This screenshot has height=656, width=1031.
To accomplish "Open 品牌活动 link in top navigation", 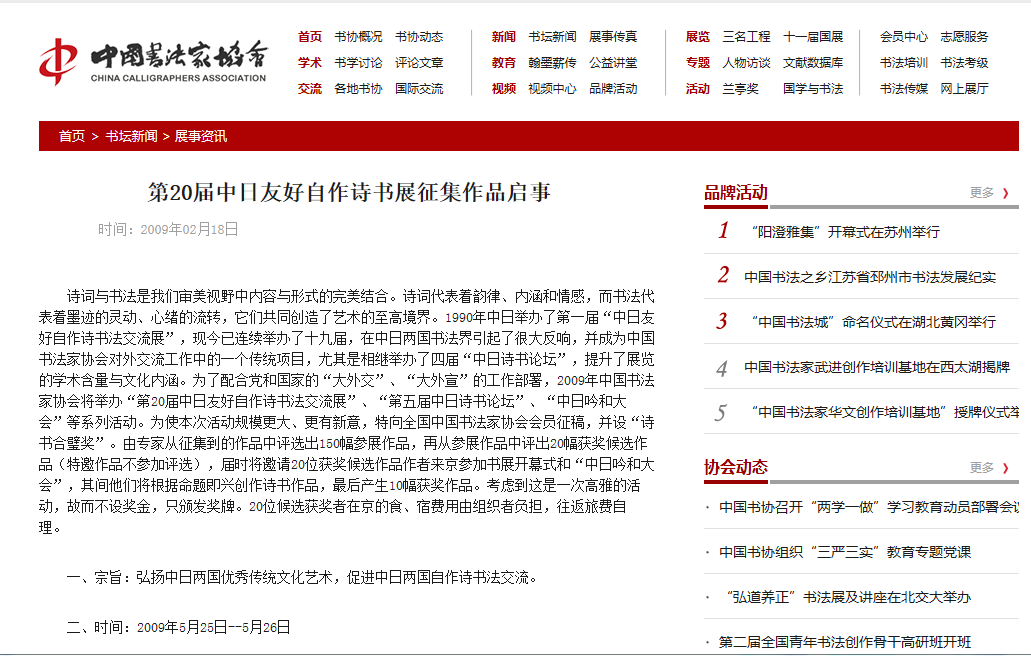I will [613, 89].
